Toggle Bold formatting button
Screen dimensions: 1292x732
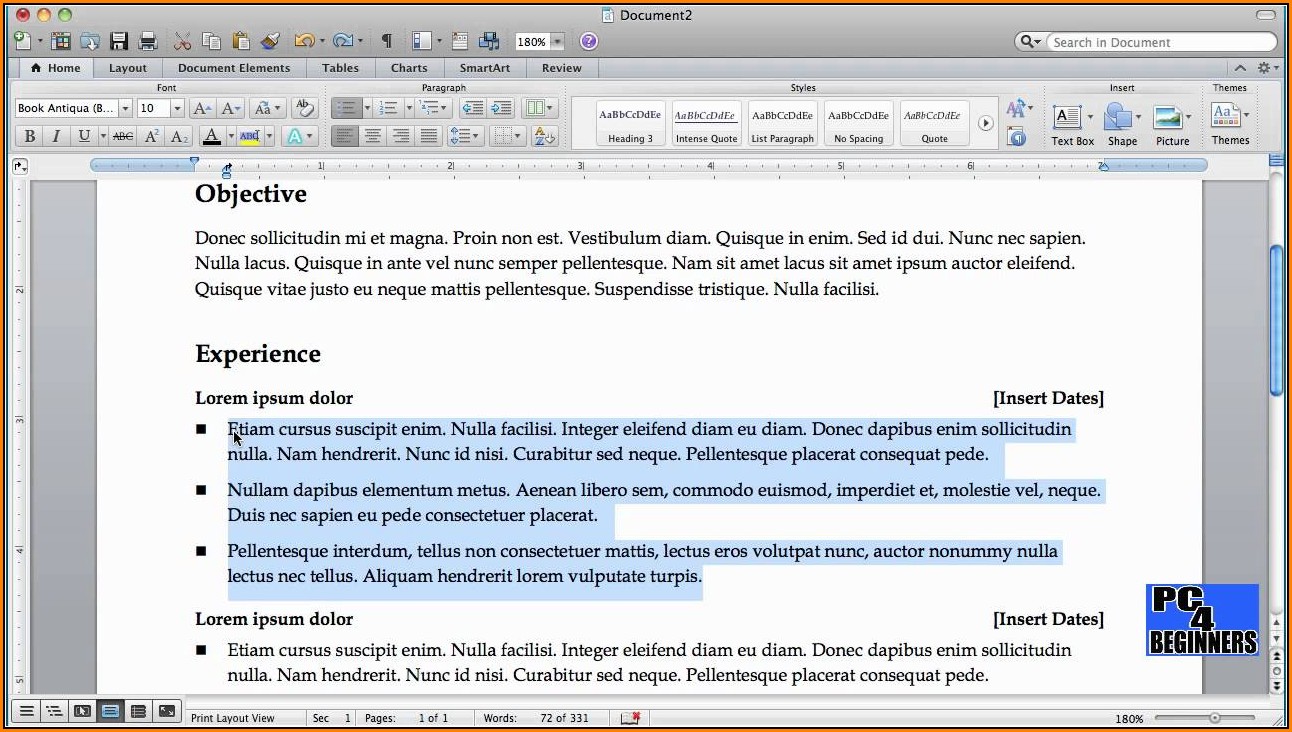[29, 136]
